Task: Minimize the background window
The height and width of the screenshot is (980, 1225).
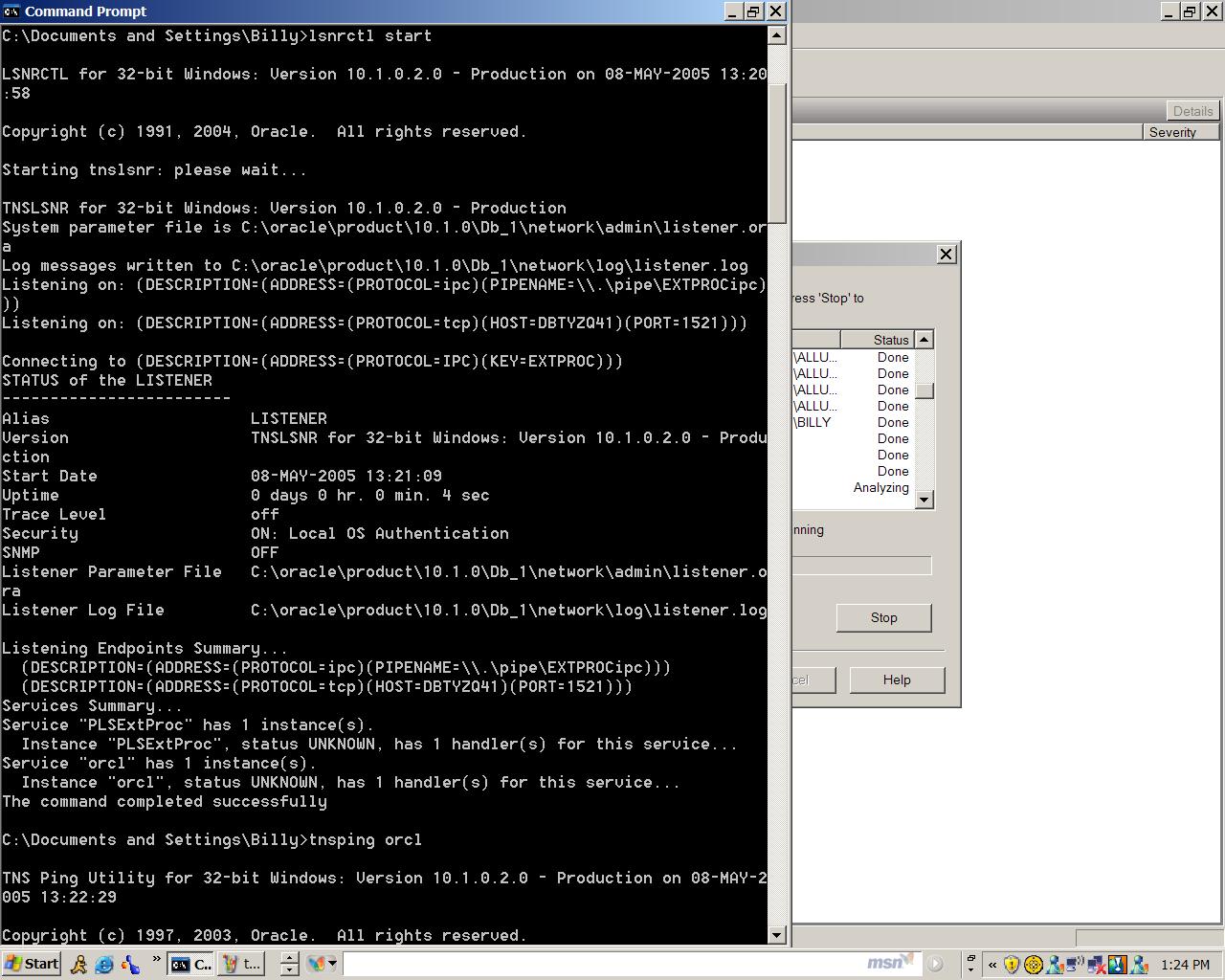Action: pos(1169,11)
